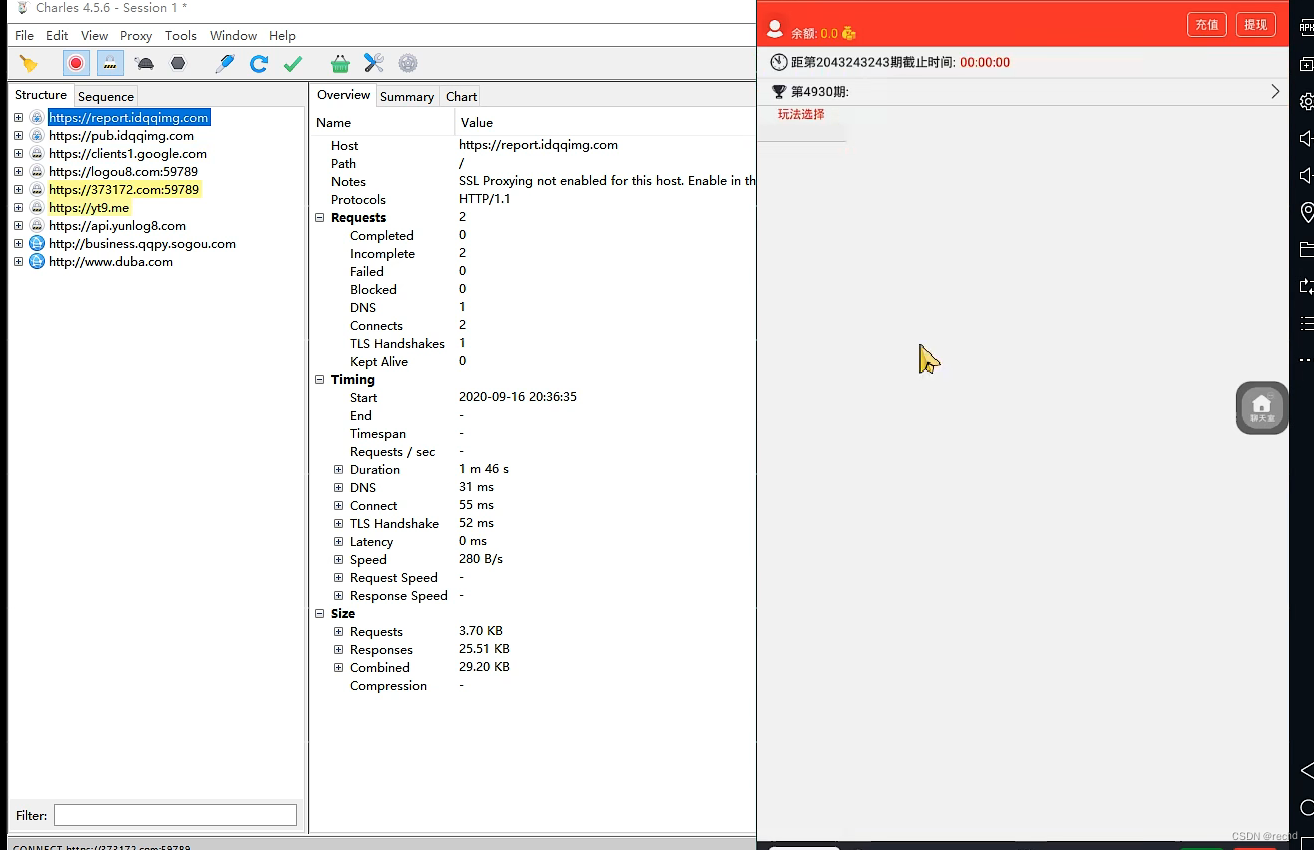Open Tools via wrench and screwdriver icon

[x=374, y=63]
